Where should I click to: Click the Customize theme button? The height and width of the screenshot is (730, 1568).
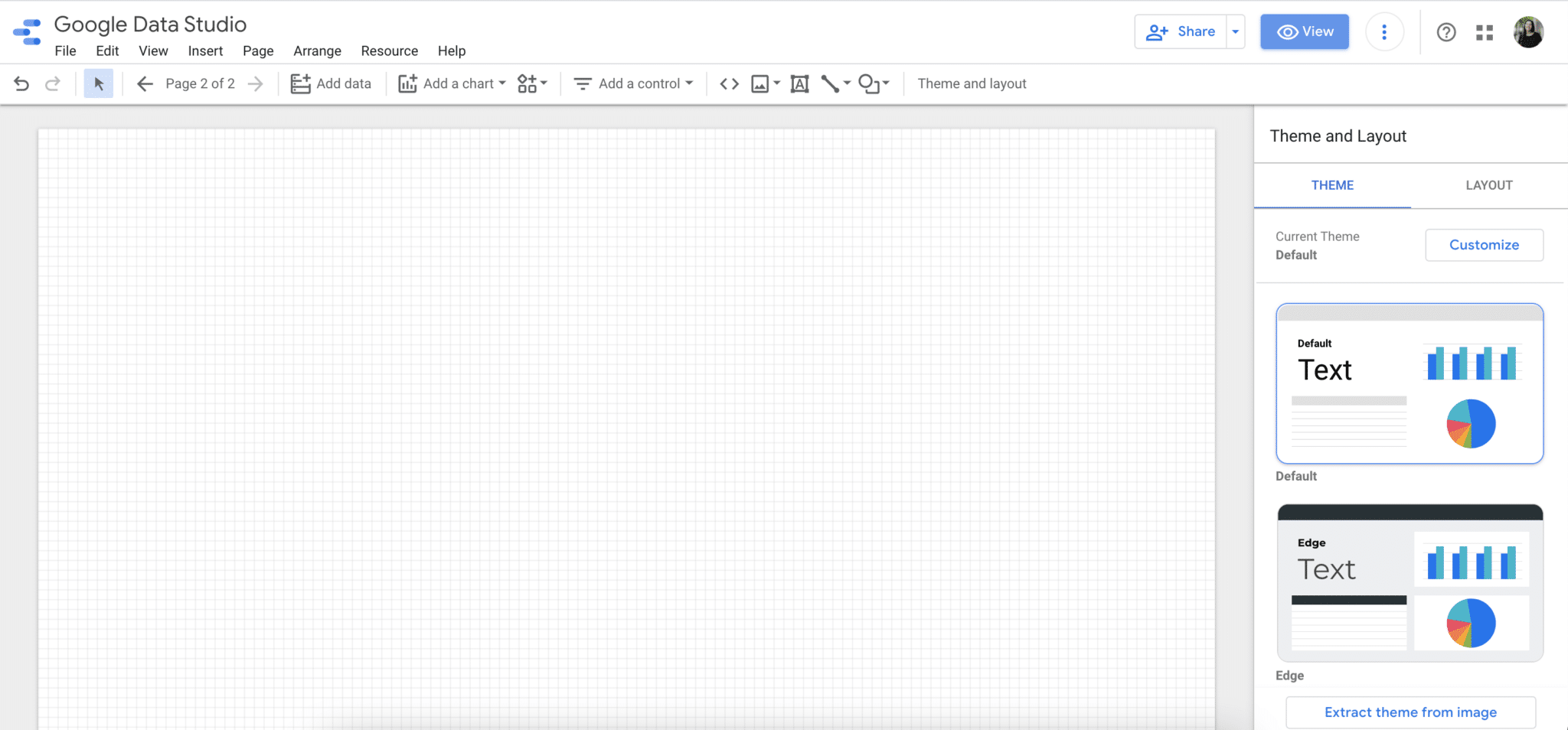pos(1483,245)
